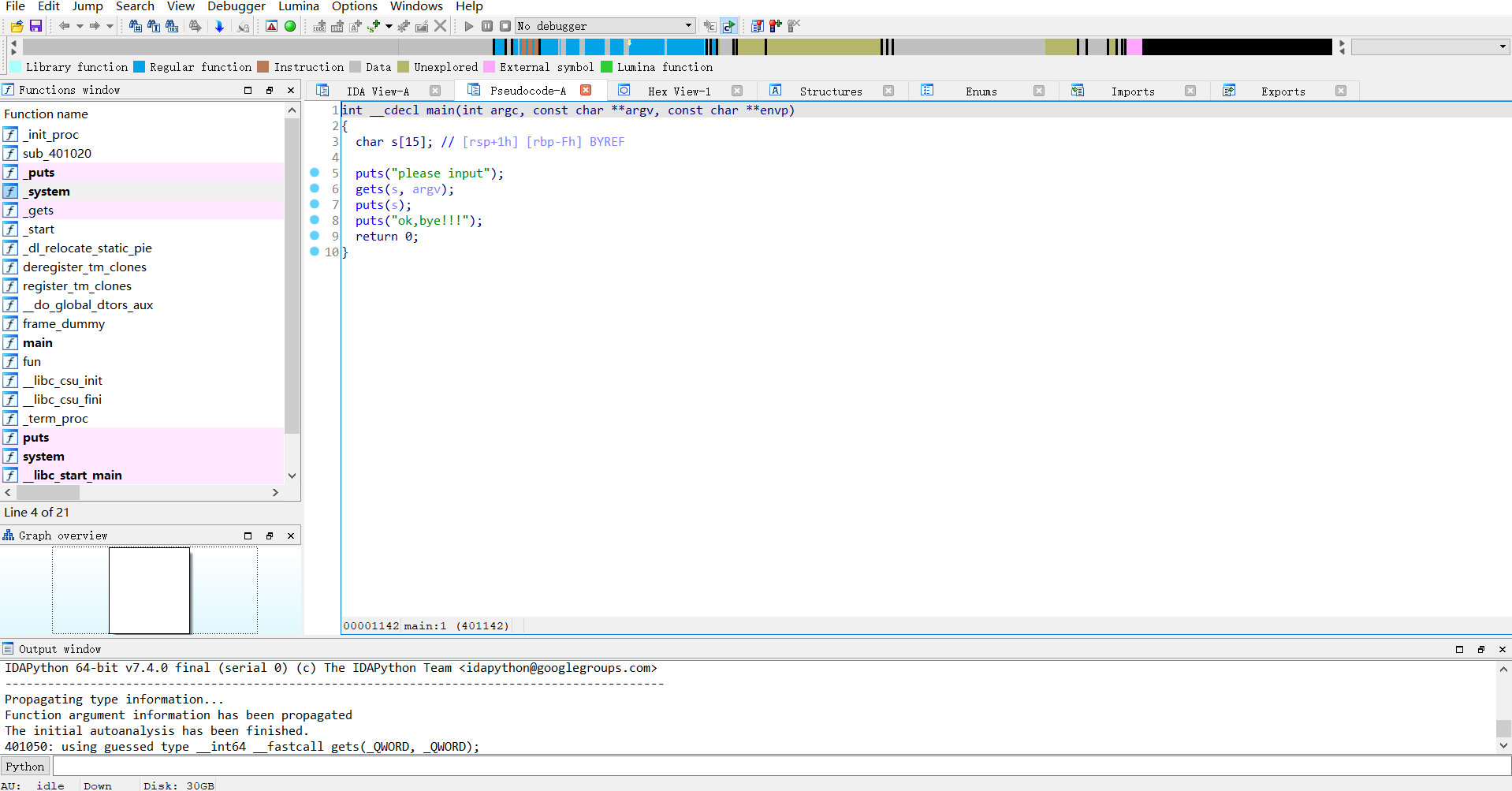Screen dimensions: 1512x791
Task: Click the first binoculars search icon
Action: tap(135, 26)
